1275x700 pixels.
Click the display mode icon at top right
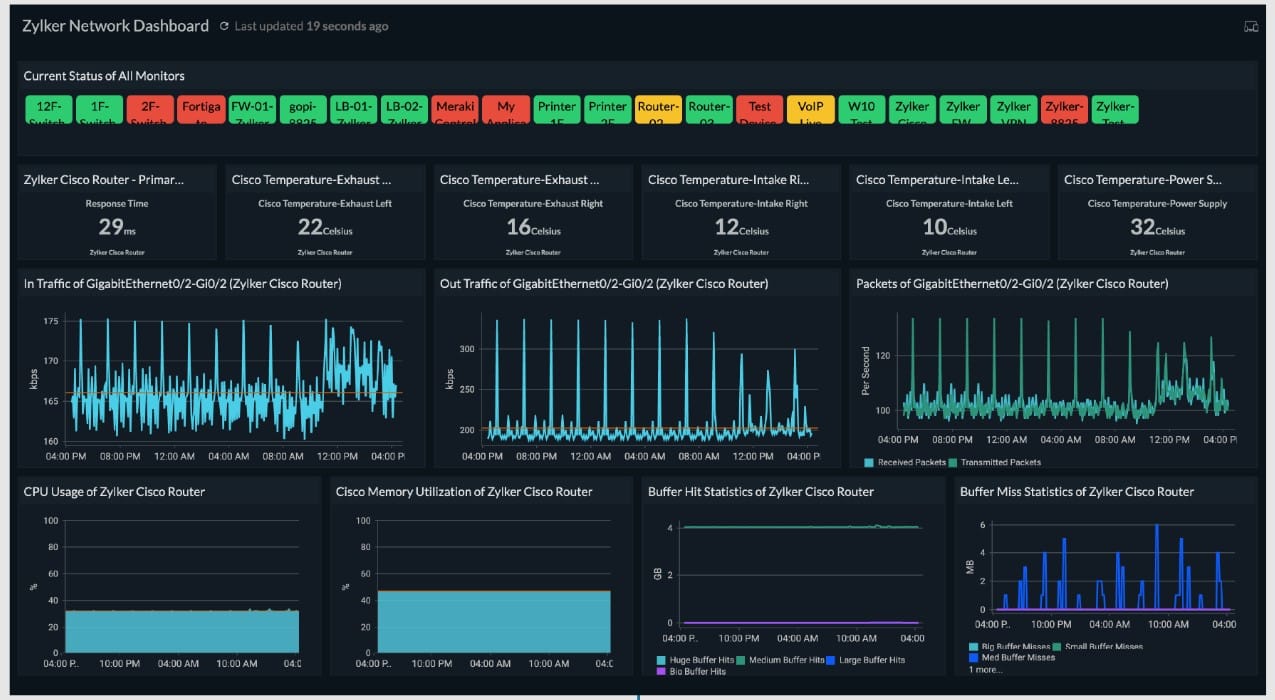pyautogui.click(x=1251, y=26)
